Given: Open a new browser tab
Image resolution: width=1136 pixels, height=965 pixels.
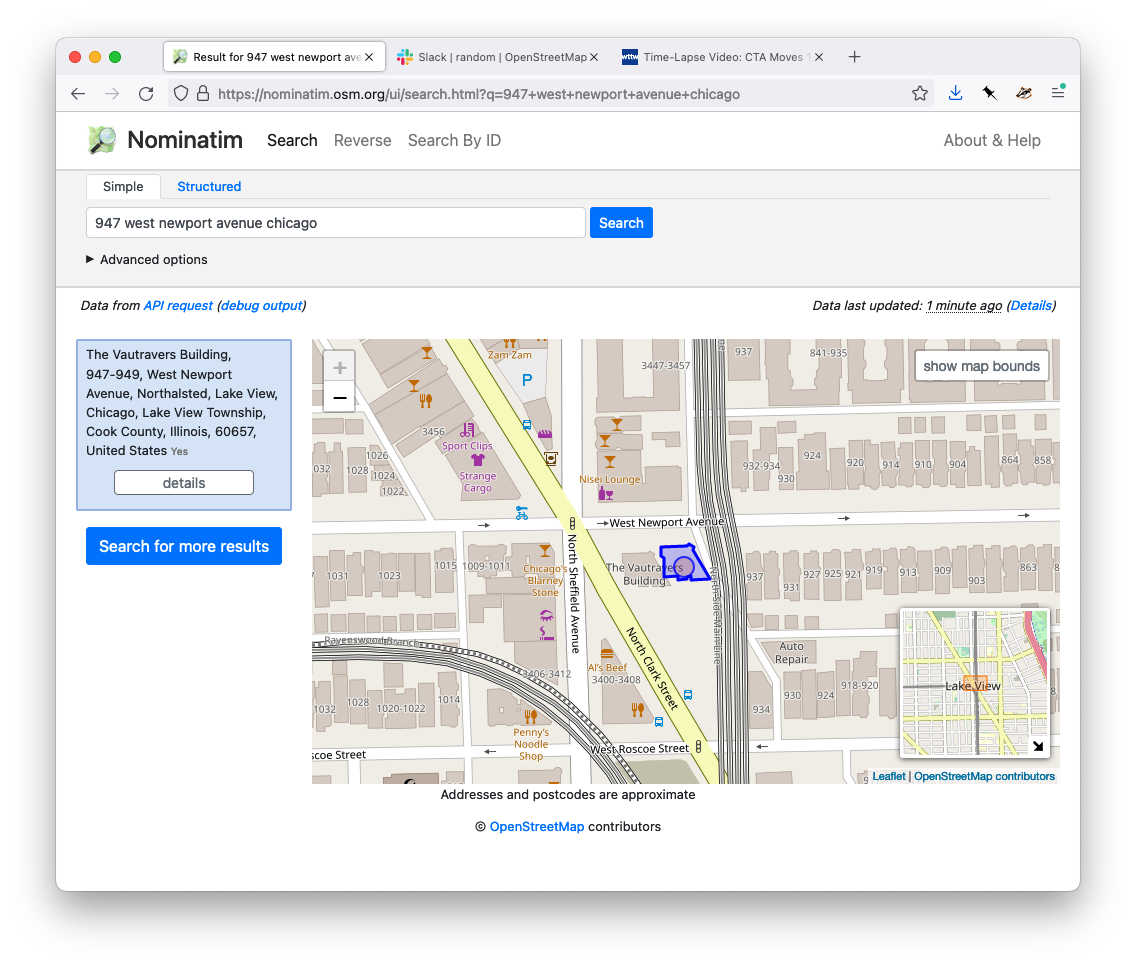Looking at the screenshot, I should click(x=854, y=57).
